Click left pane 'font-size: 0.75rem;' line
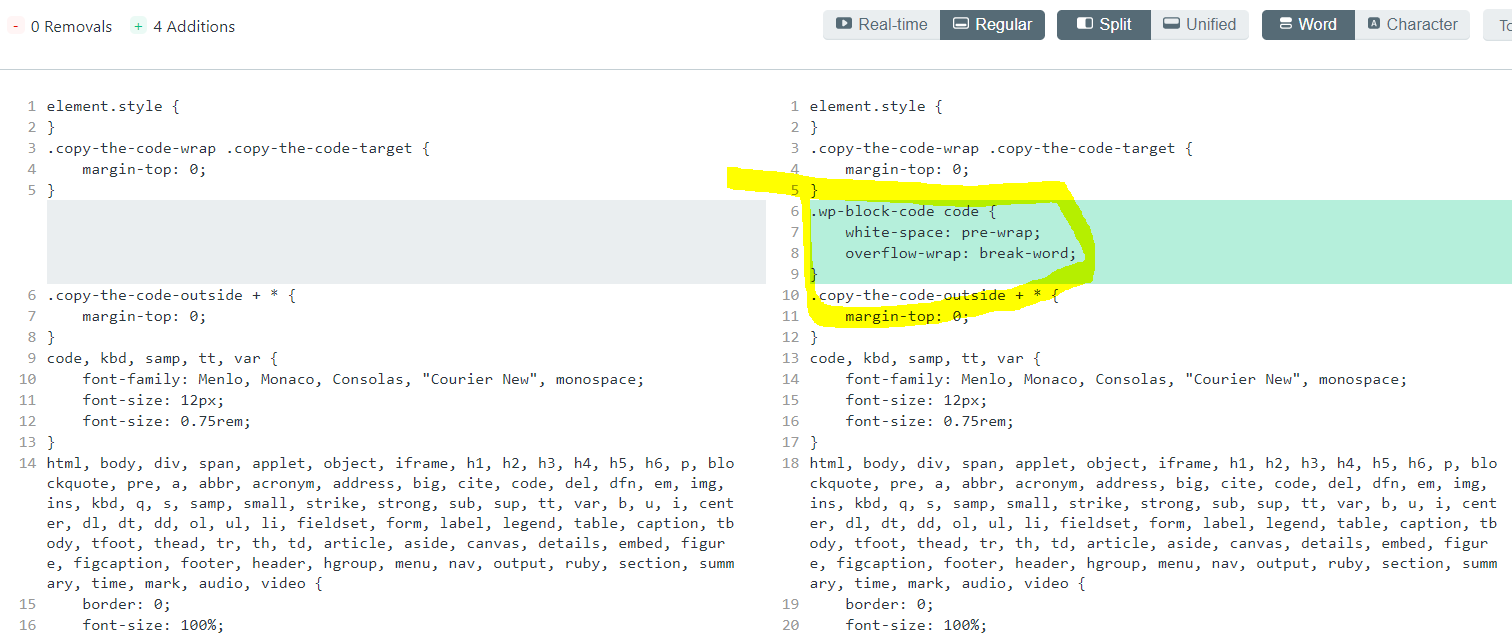Image resolution: width=1512 pixels, height=635 pixels. coord(166,421)
